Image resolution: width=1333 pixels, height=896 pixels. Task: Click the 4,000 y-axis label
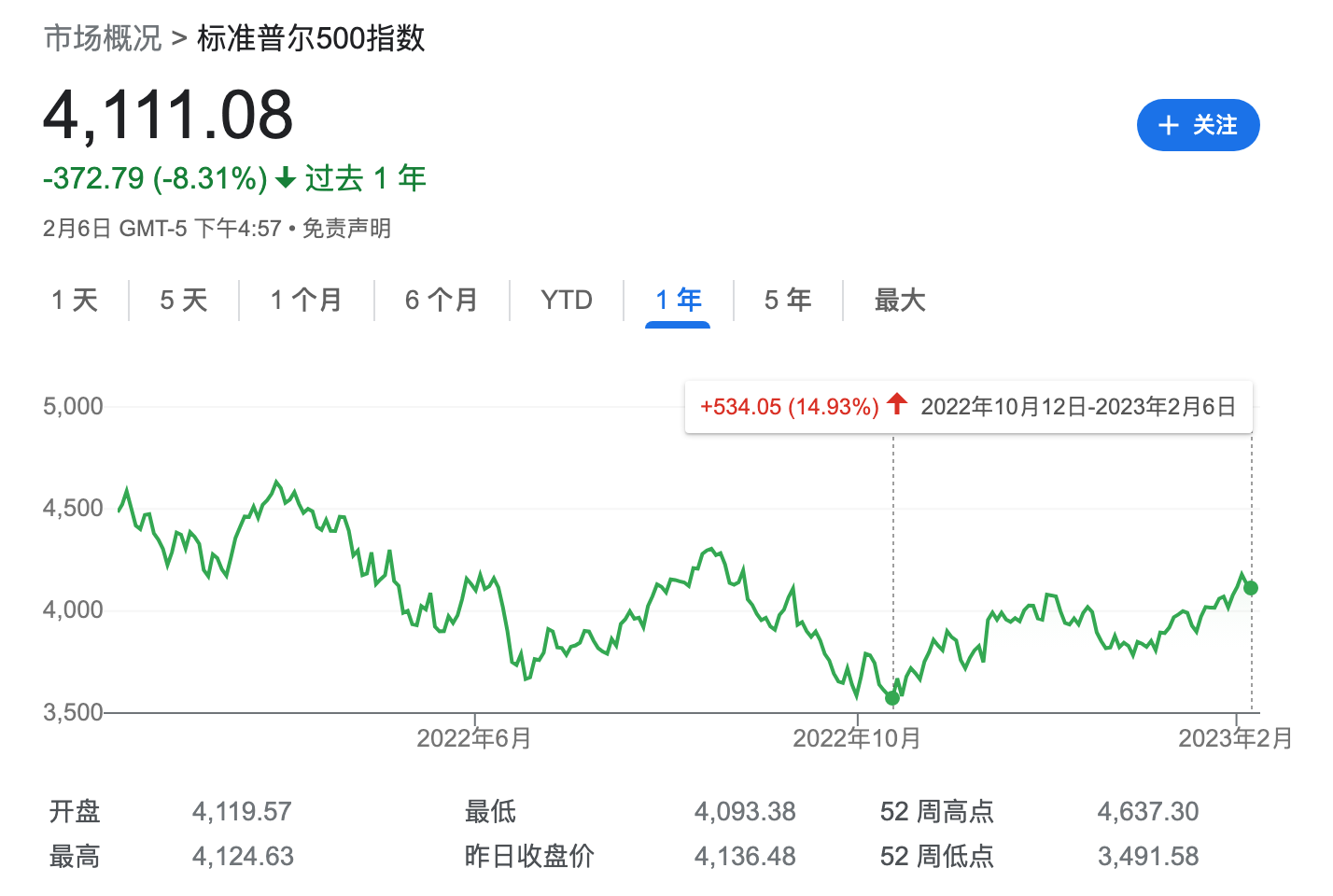click(73, 609)
